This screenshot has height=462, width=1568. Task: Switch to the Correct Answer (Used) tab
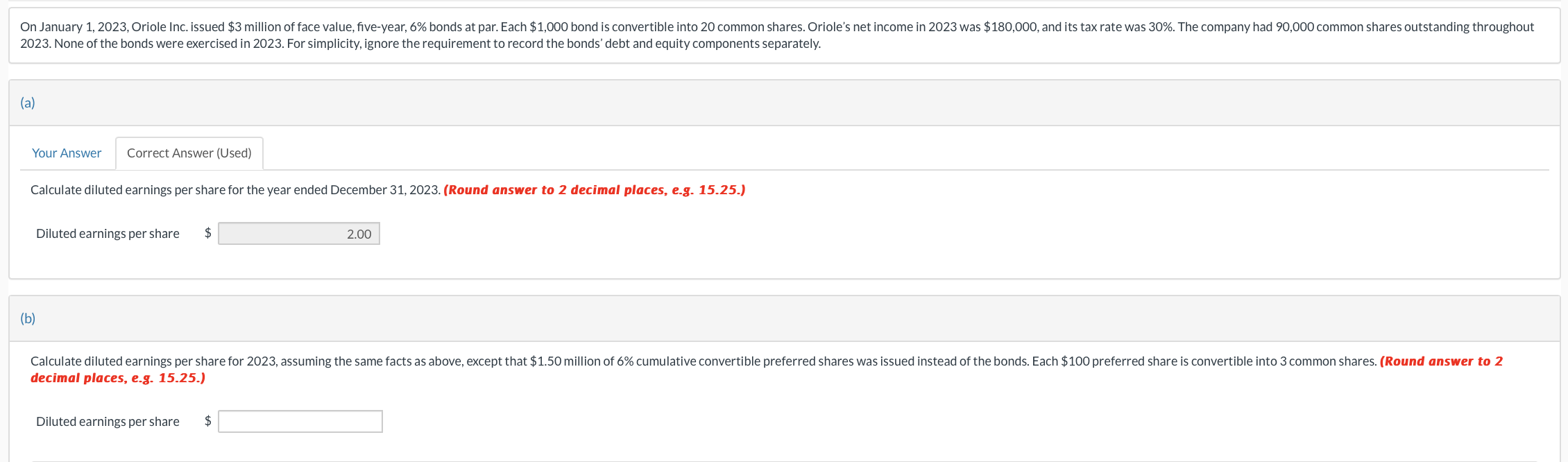click(x=189, y=153)
